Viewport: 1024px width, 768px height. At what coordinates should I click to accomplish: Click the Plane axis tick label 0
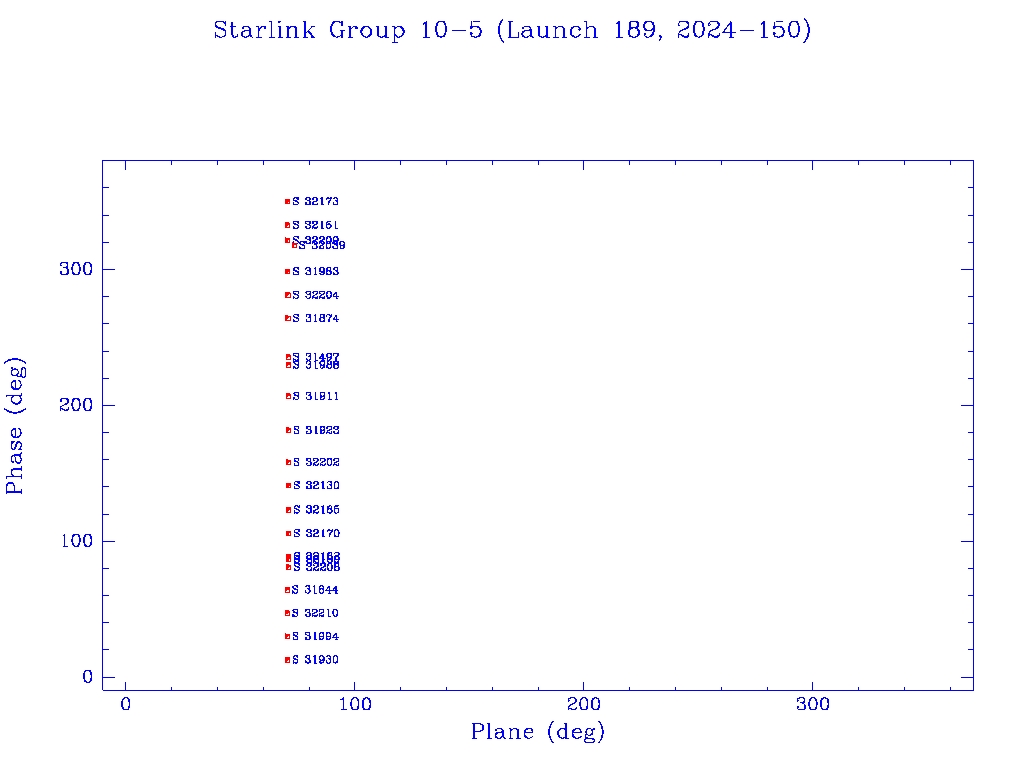[125, 705]
